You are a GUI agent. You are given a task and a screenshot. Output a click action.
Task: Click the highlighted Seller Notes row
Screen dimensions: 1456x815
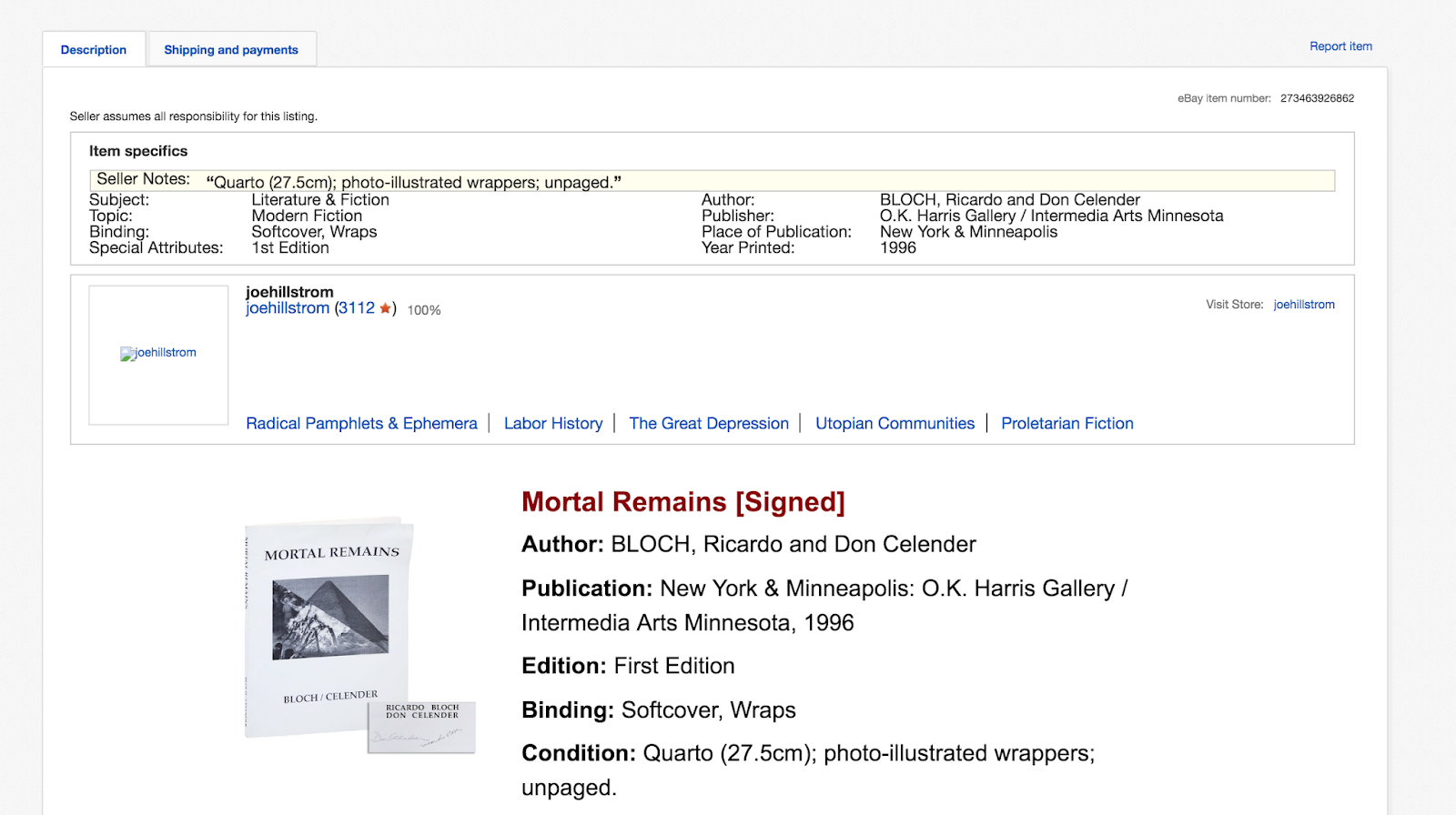712,181
